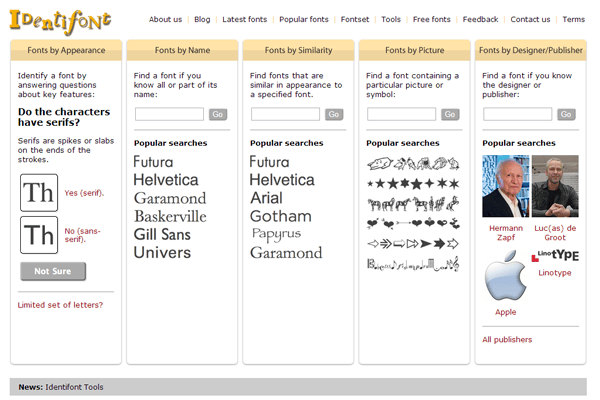The width and height of the screenshot is (600, 400).
Task: Click the Not Sure button
Action: [53, 271]
